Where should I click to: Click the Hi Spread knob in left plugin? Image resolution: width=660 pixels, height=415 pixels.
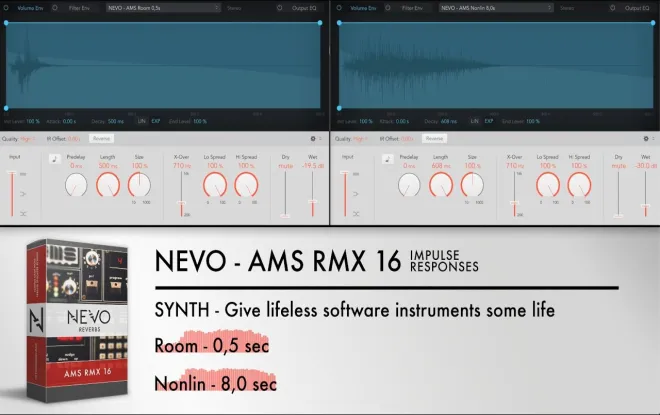[x=246, y=185]
